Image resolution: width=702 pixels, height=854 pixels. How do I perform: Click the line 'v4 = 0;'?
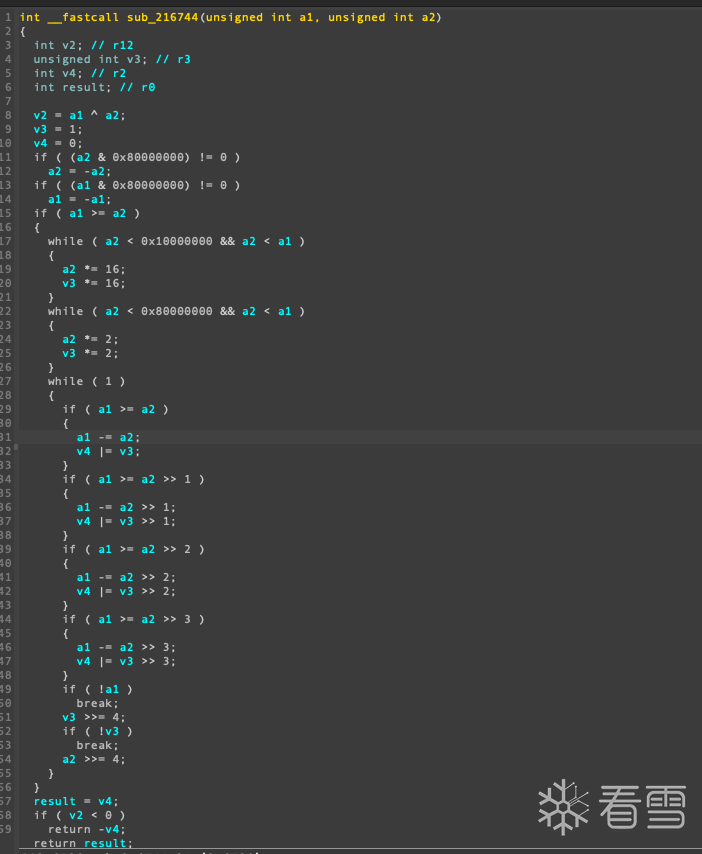(58, 143)
